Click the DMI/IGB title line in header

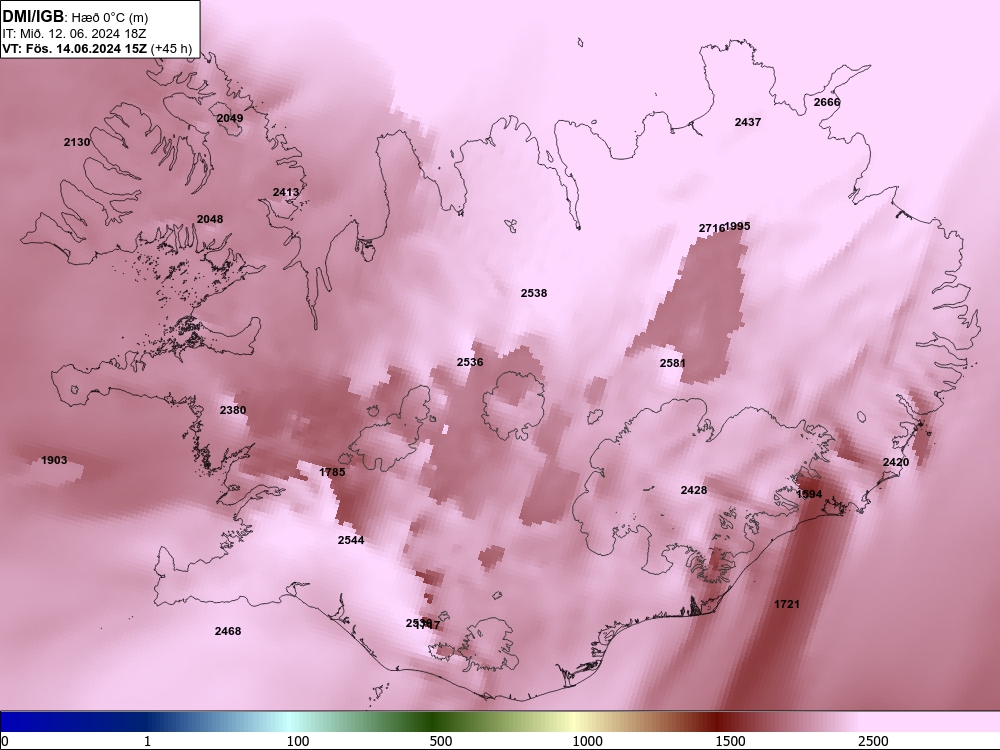click(x=75, y=17)
